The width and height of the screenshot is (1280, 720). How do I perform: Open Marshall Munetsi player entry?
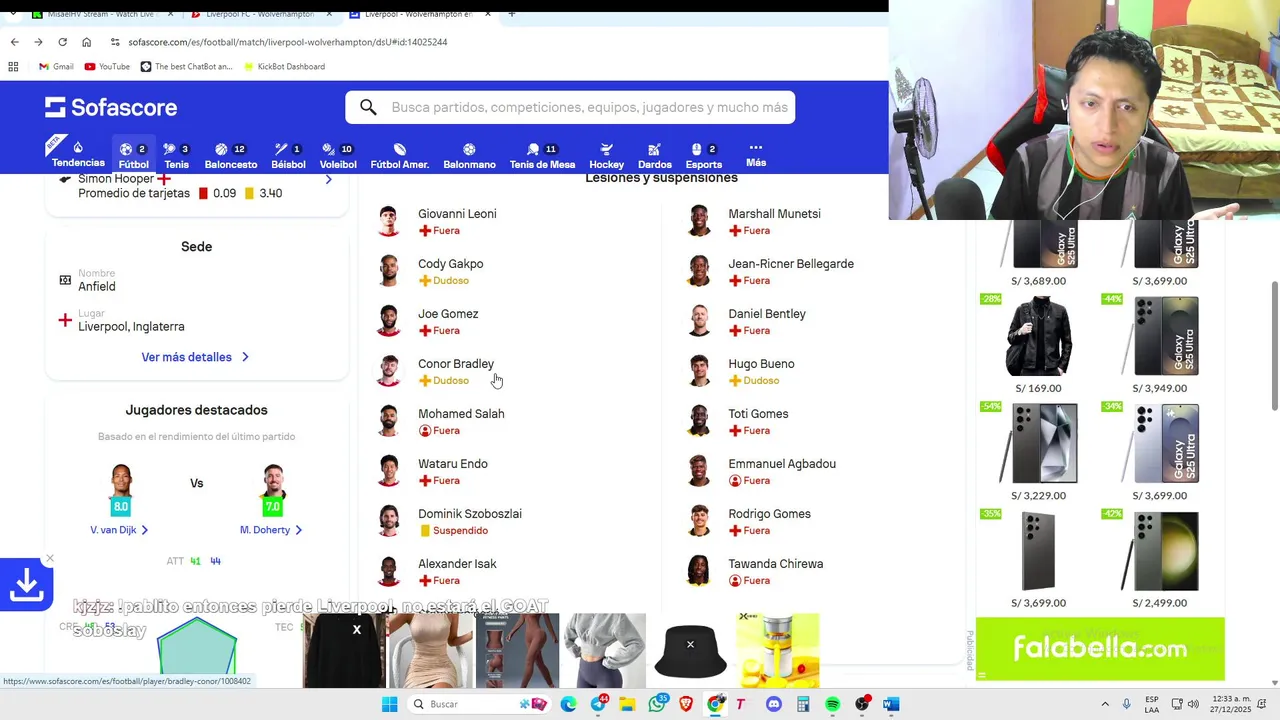774,214
